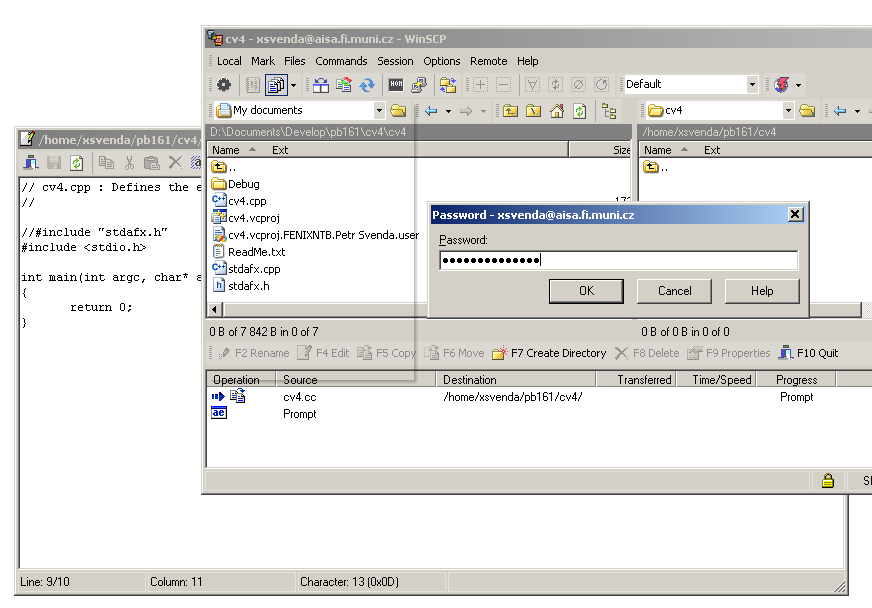Click OK in the Password dialog

(586, 291)
